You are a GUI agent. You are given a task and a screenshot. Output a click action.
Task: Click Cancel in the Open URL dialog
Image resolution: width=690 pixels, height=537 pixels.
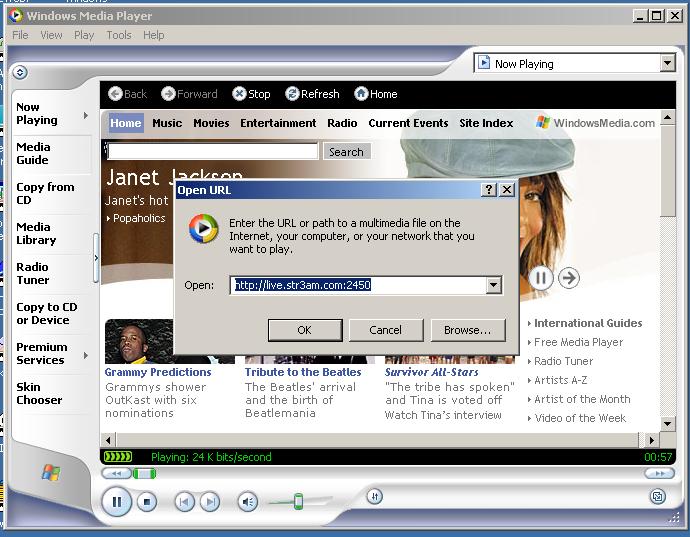point(386,330)
